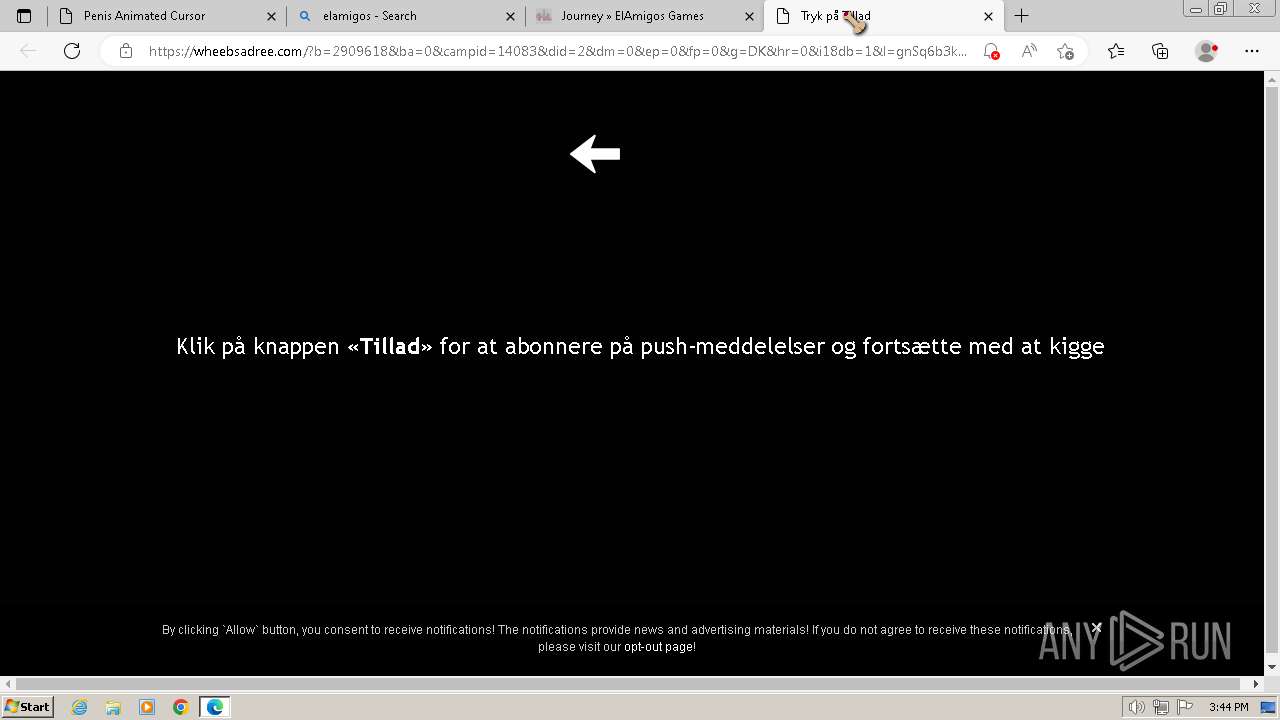Switch to the elamigos - Search tab
This screenshot has height=720, width=1280.
tap(406, 16)
